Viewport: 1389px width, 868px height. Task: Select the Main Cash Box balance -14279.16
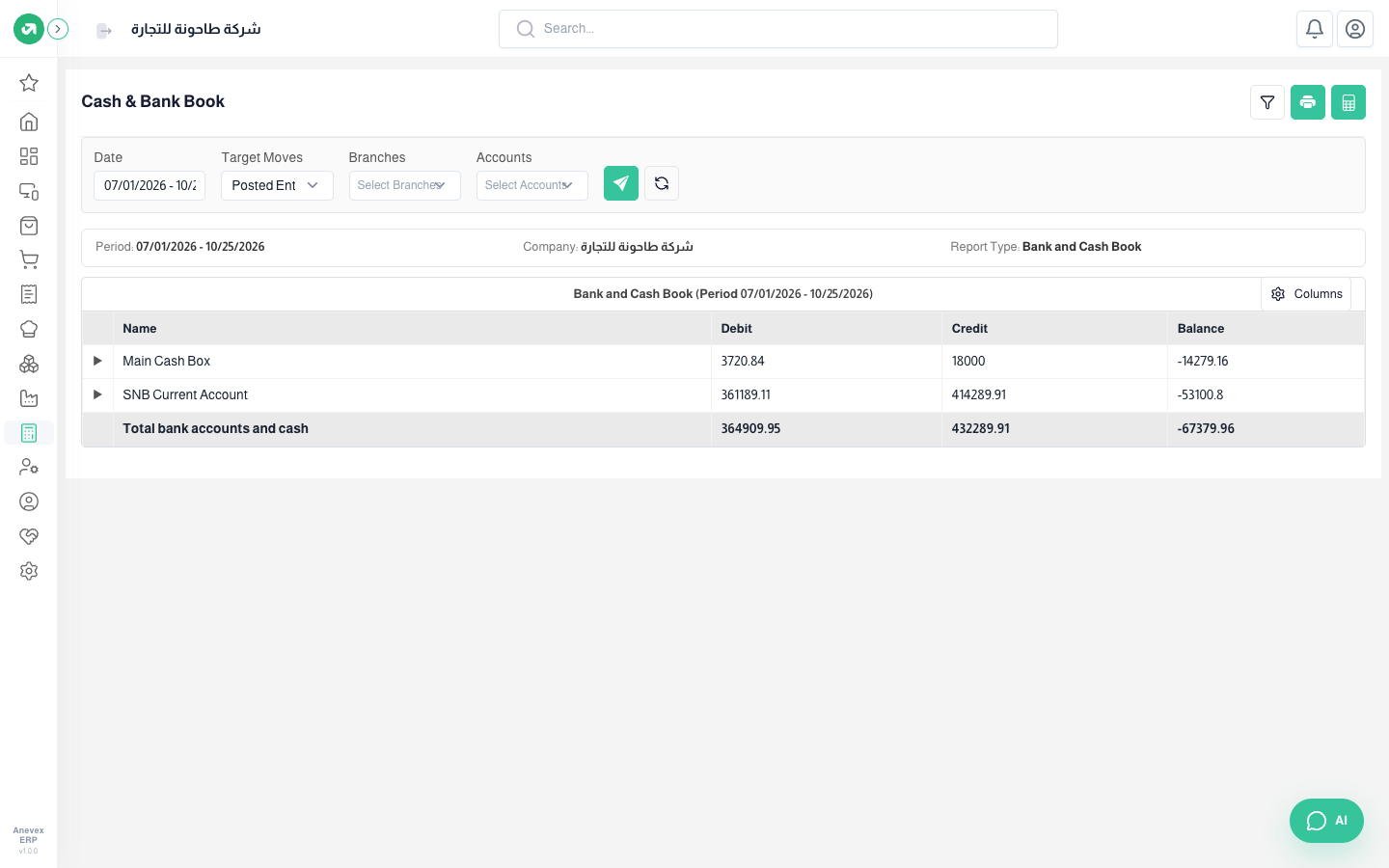[1203, 362]
